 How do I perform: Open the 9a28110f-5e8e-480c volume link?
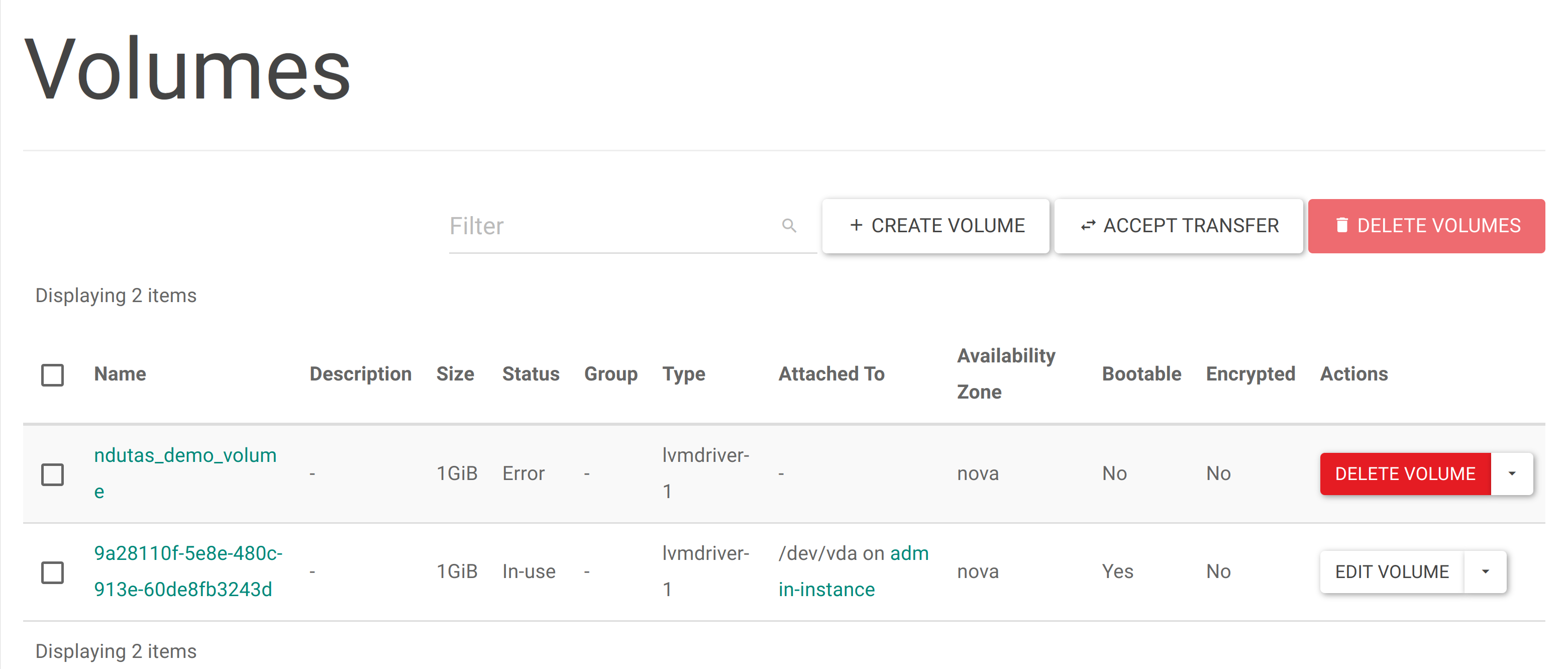tap(188, 554)
